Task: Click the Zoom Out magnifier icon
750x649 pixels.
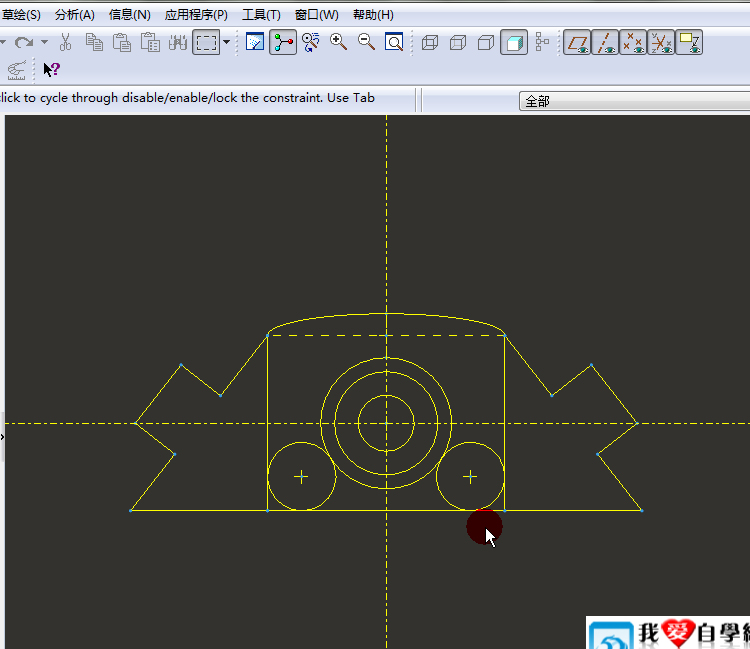Action: click(366, 42)
